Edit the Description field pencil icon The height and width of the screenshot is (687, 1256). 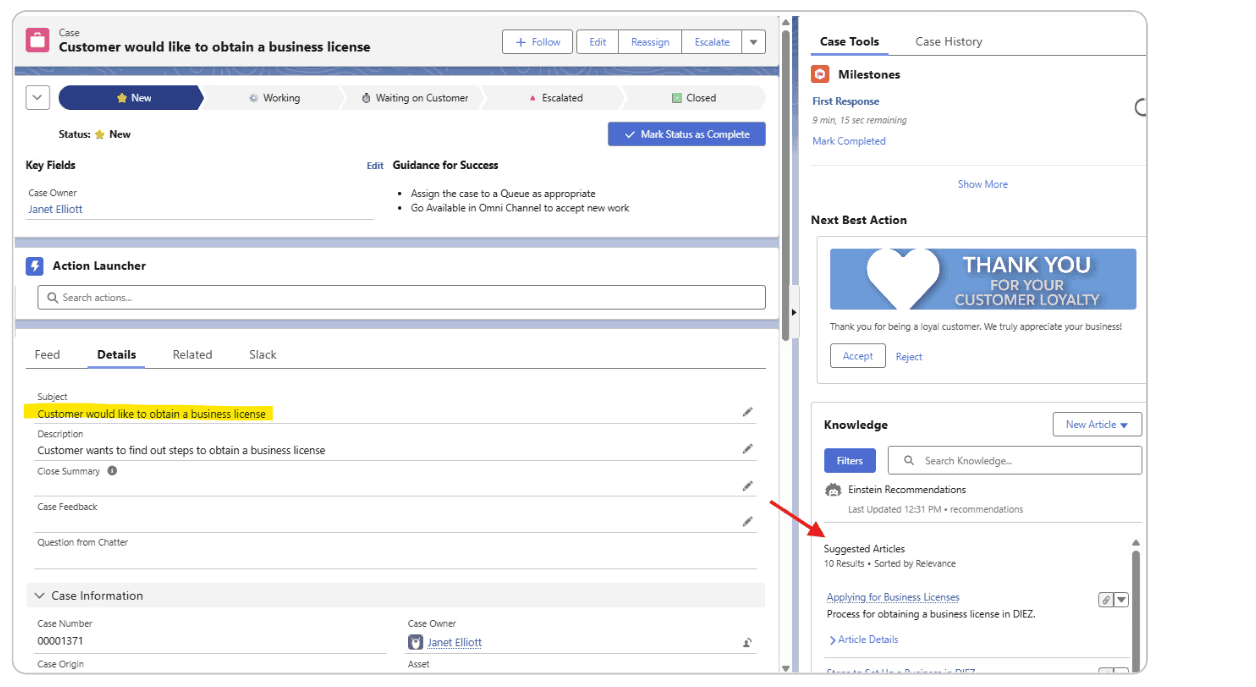pos(747,449)
